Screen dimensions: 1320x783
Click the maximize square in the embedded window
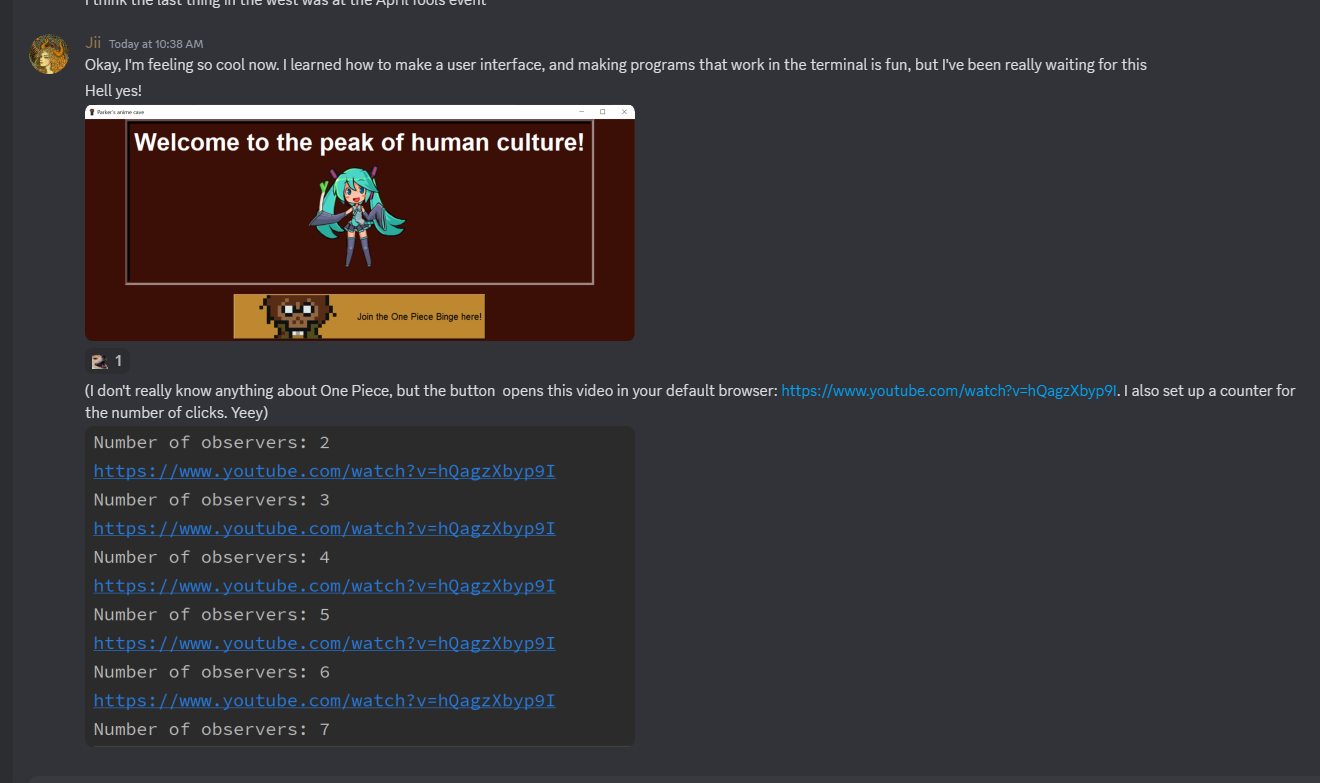pyautogui.click(x=603, y=112)
